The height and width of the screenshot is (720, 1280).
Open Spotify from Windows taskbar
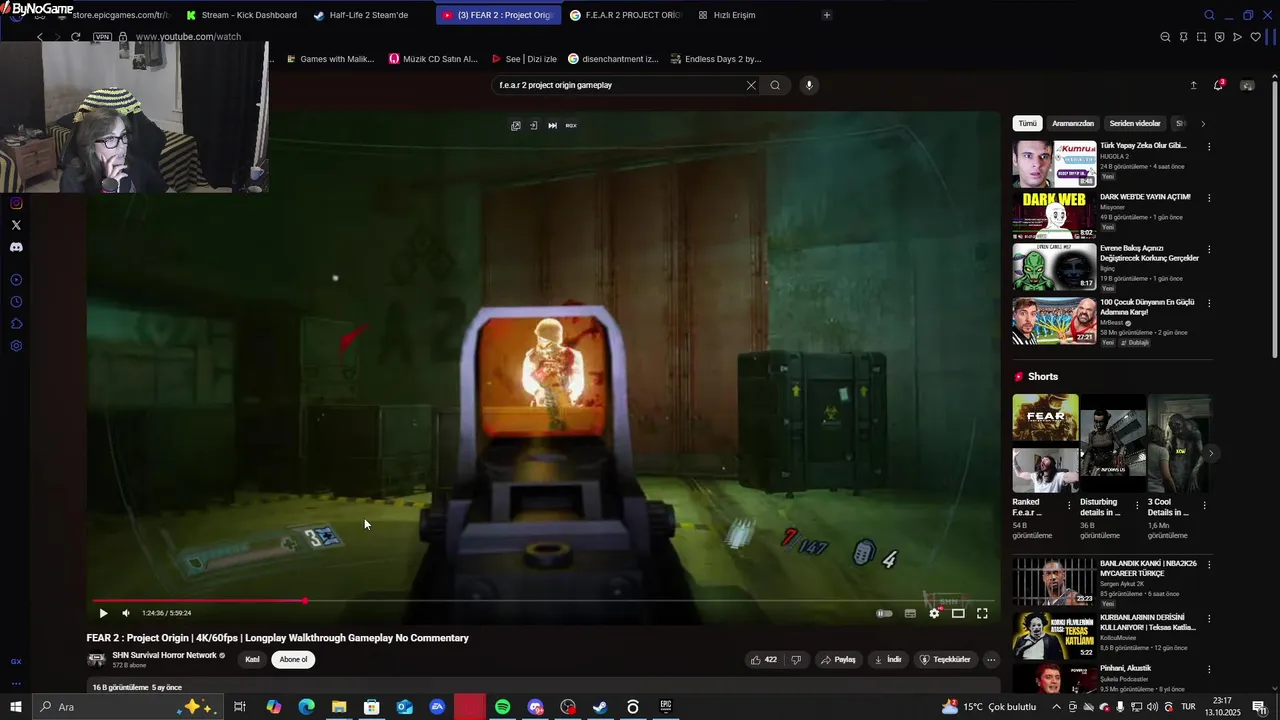click(502, 707)
